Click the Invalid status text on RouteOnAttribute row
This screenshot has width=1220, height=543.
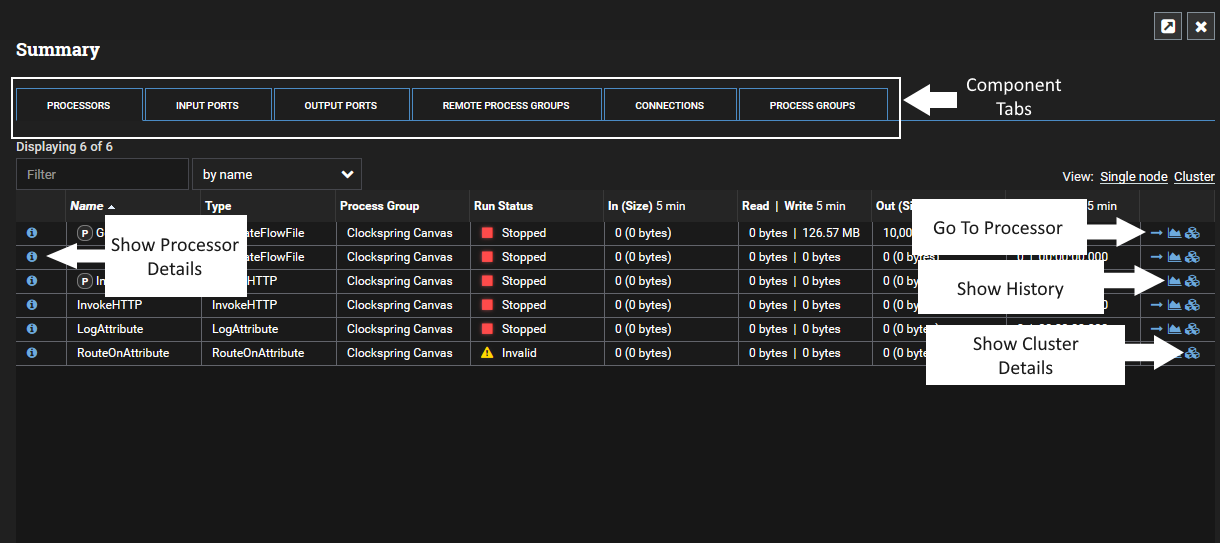pyautogui.click(x=519, y=353)
